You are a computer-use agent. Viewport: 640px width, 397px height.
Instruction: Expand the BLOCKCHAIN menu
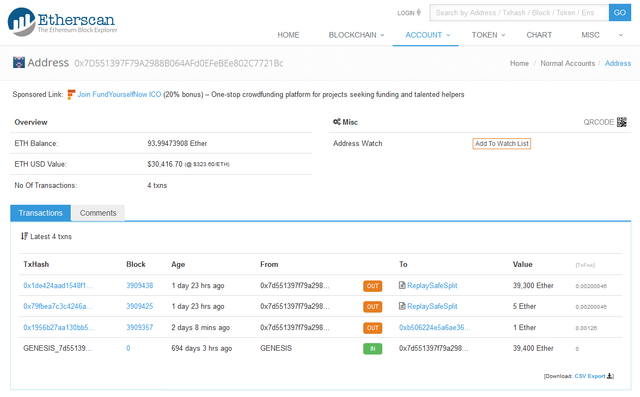[356, 35]
